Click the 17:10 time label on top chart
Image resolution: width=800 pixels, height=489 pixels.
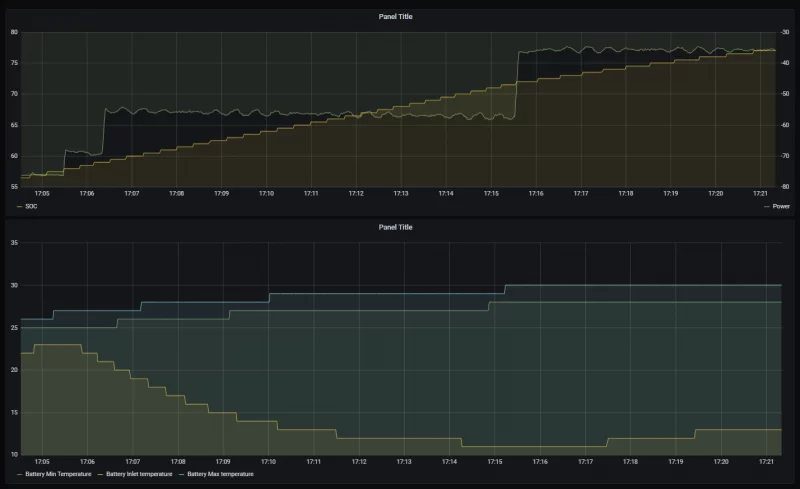point(266,194)
